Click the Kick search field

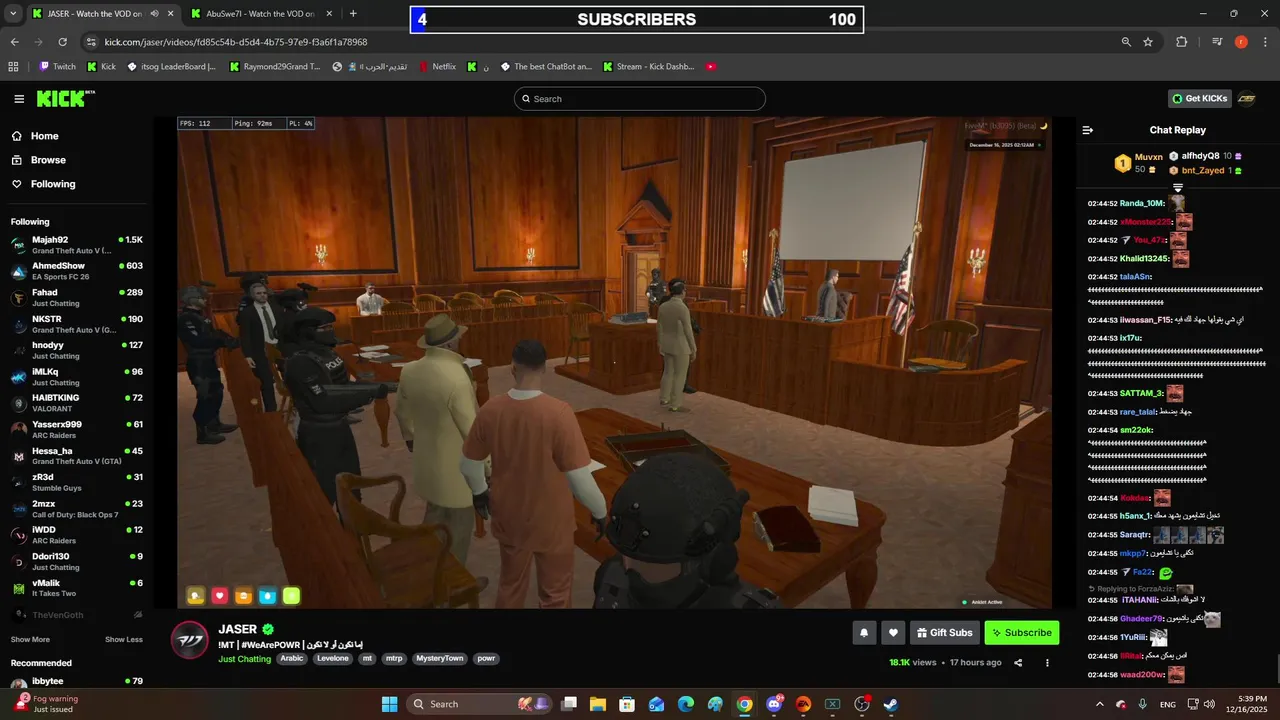(x=640, y=99)
